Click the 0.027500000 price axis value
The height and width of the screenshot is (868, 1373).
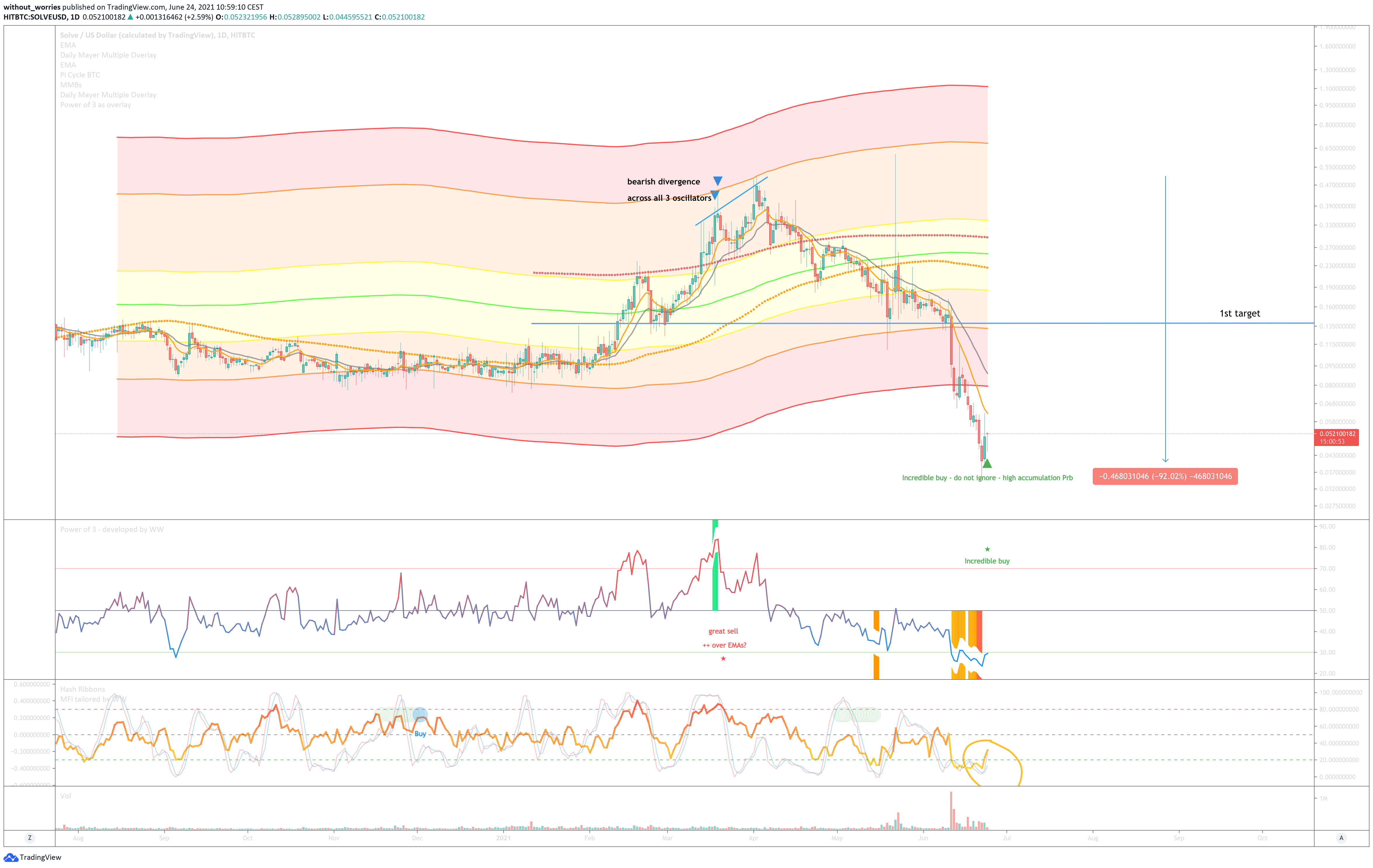point(1337,506)
